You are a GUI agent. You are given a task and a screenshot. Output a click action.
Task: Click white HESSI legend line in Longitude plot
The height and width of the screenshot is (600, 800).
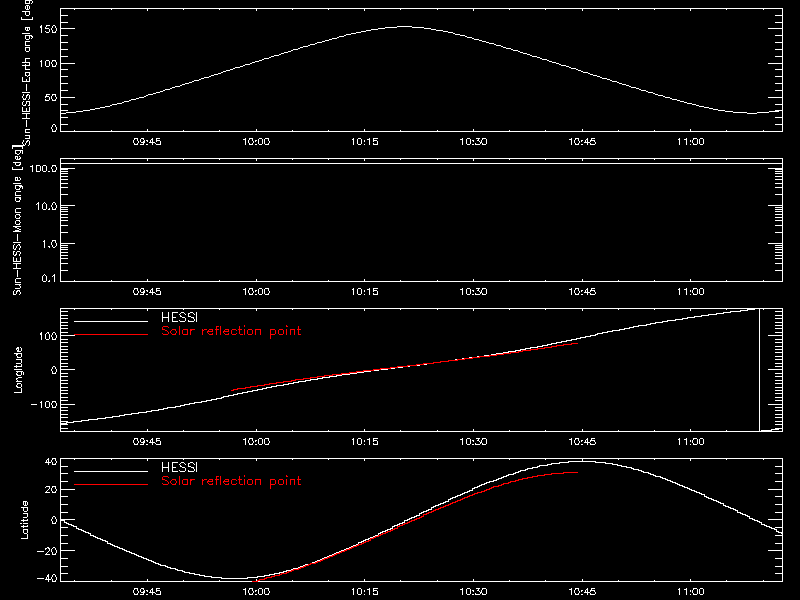tap(111, 321)
